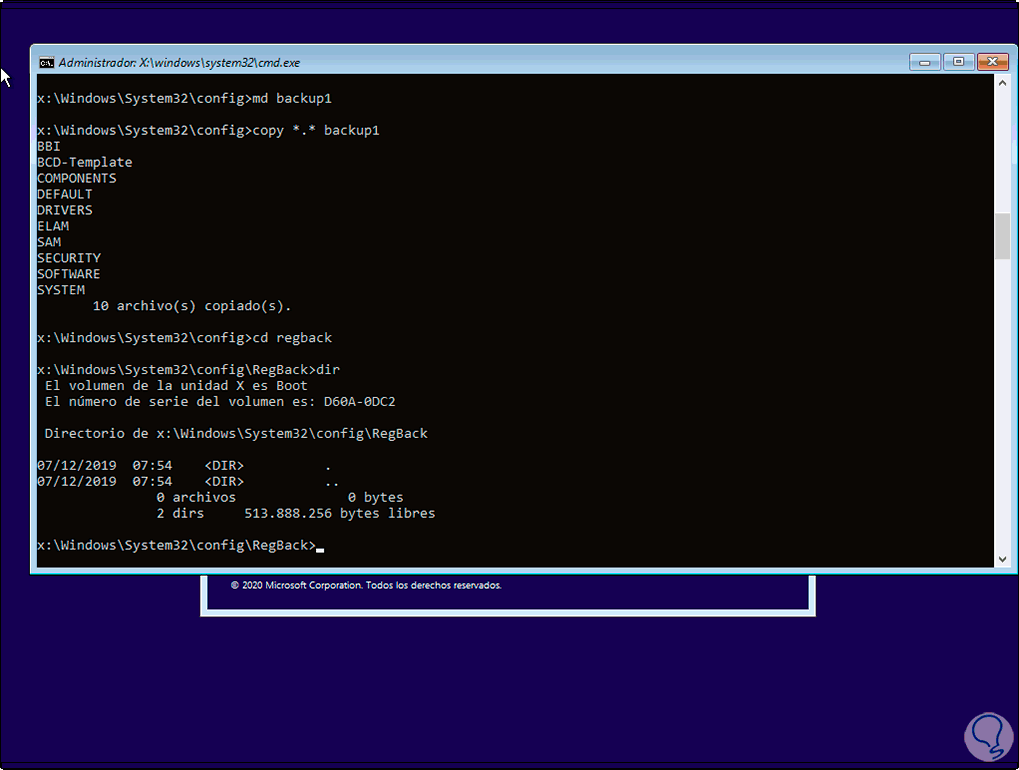1019x770 pixels.
Task: Click the Microsoft Corporation copyright text behind cmd
Action: pyautogui.click(x=366, y=585)
